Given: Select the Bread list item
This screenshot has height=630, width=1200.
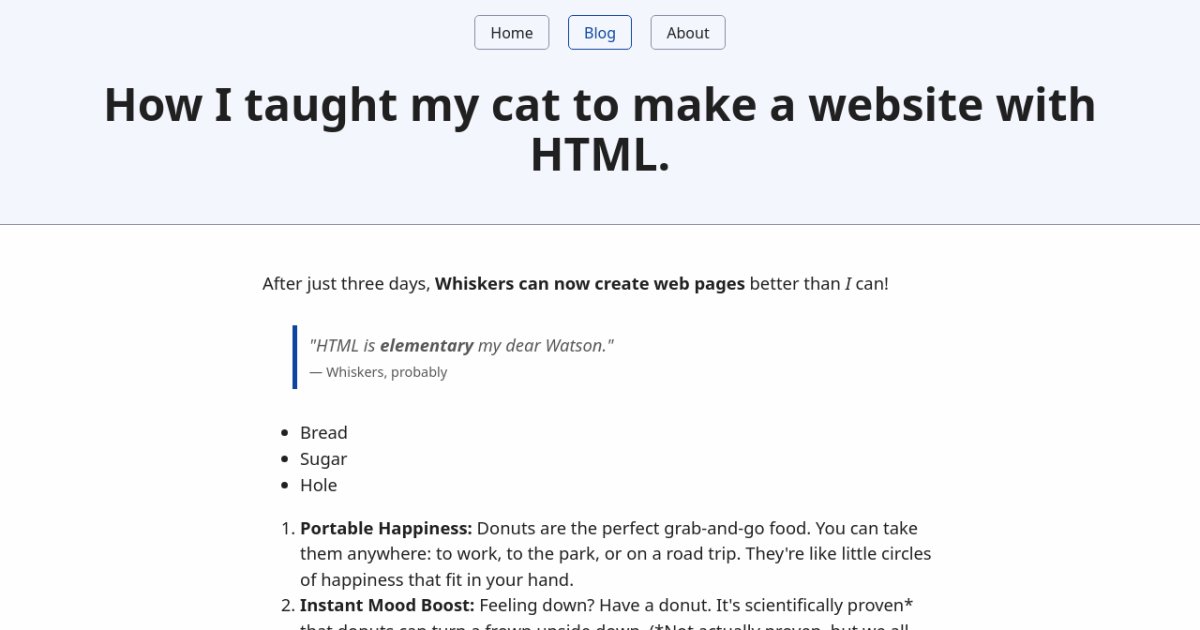Looking at the screenshot, I should [x=324, y=433].
